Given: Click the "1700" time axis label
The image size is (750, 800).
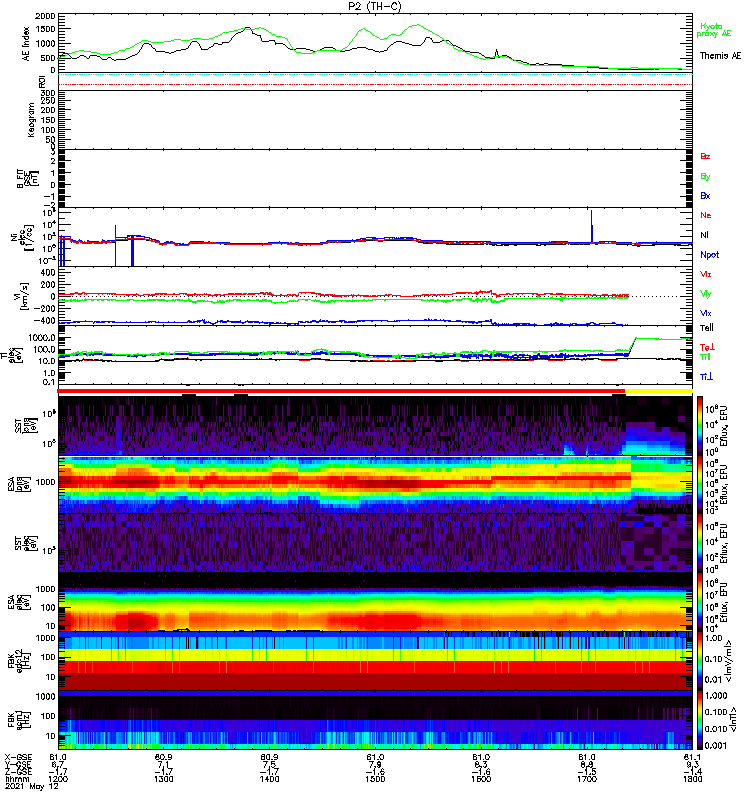Looking at the screenshot, I should point(587,779).
